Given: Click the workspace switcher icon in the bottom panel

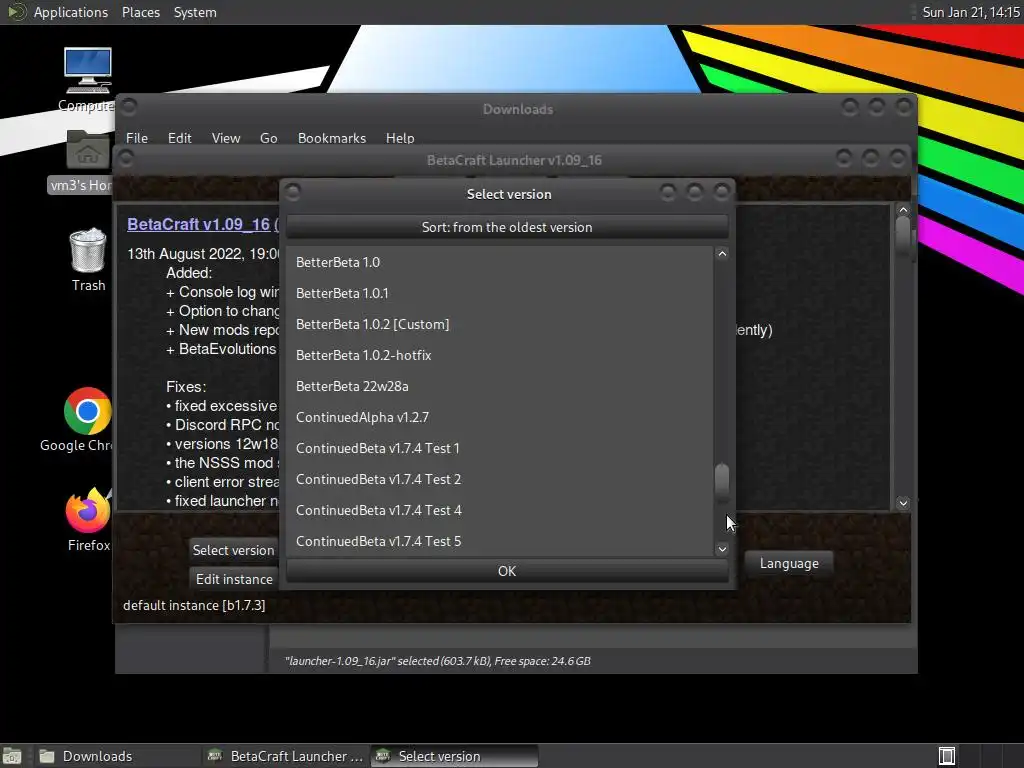Looking at the screenshot, I should [x=947, y=756].
